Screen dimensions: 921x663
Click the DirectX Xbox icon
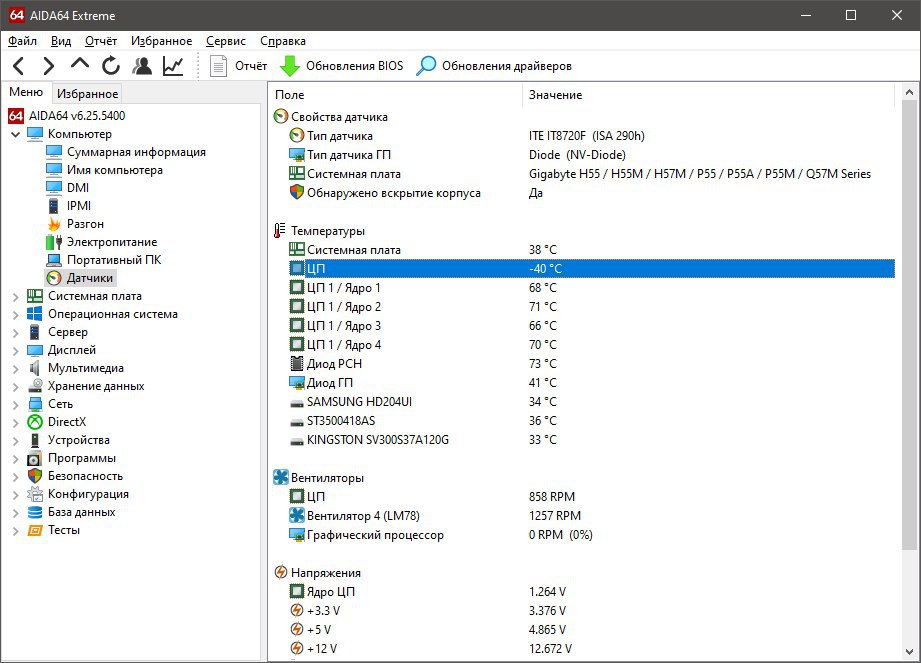[35, 422]
